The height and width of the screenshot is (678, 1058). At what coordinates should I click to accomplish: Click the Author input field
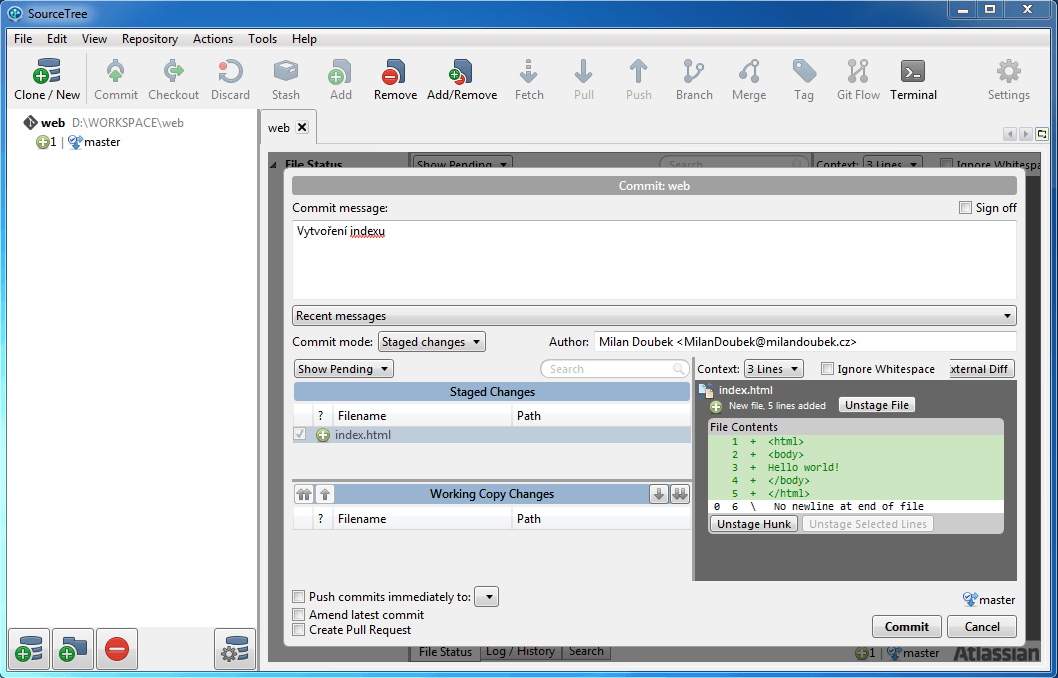[x=805, y=342]
